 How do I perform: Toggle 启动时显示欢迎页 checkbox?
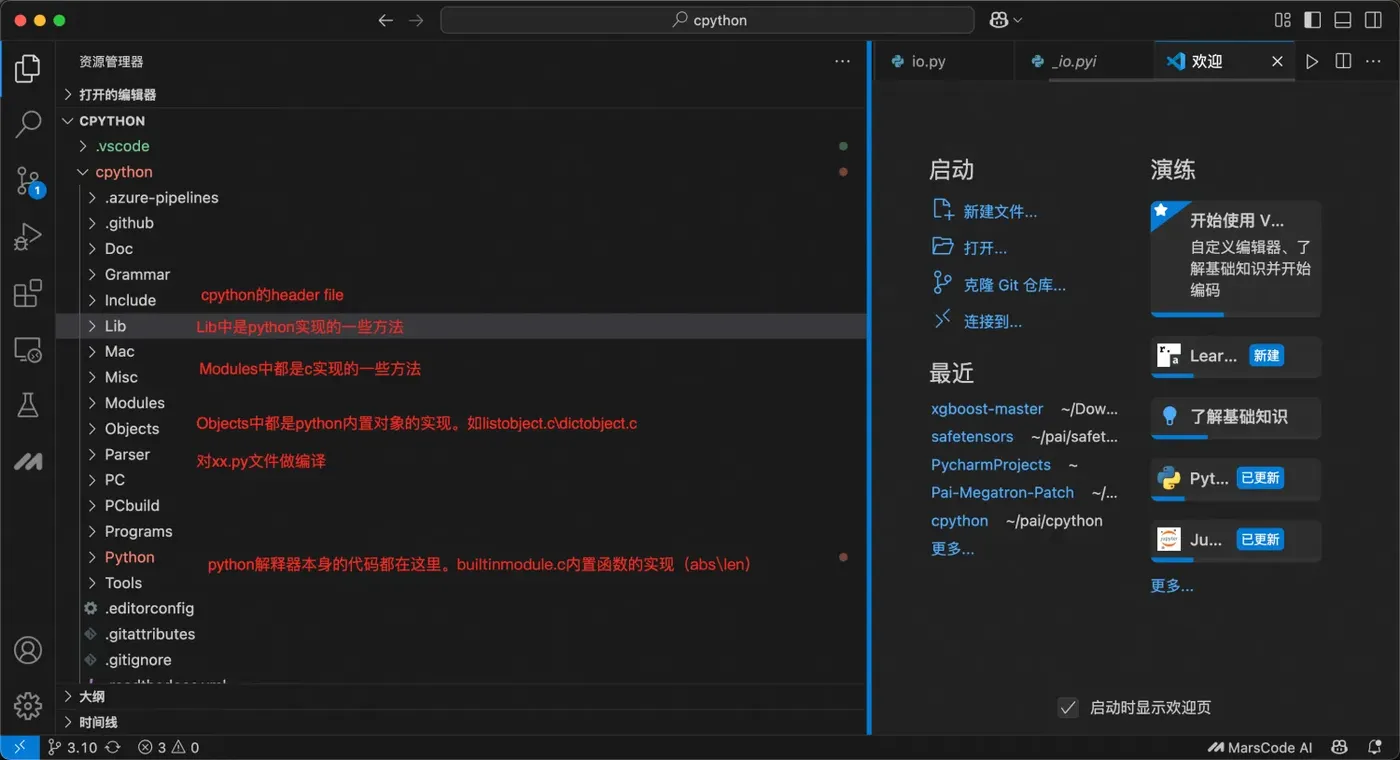pyautogui.click(x=1068, y=707)
